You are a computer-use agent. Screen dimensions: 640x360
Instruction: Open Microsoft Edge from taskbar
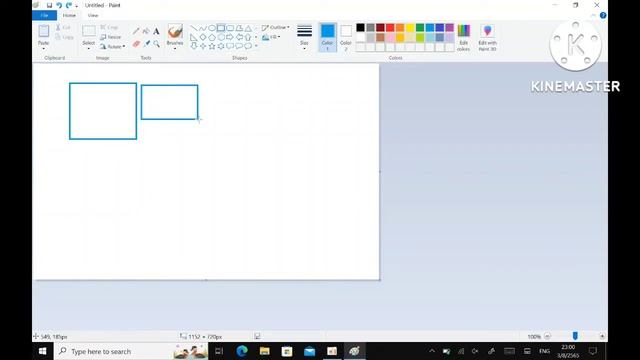click(242, 351)
